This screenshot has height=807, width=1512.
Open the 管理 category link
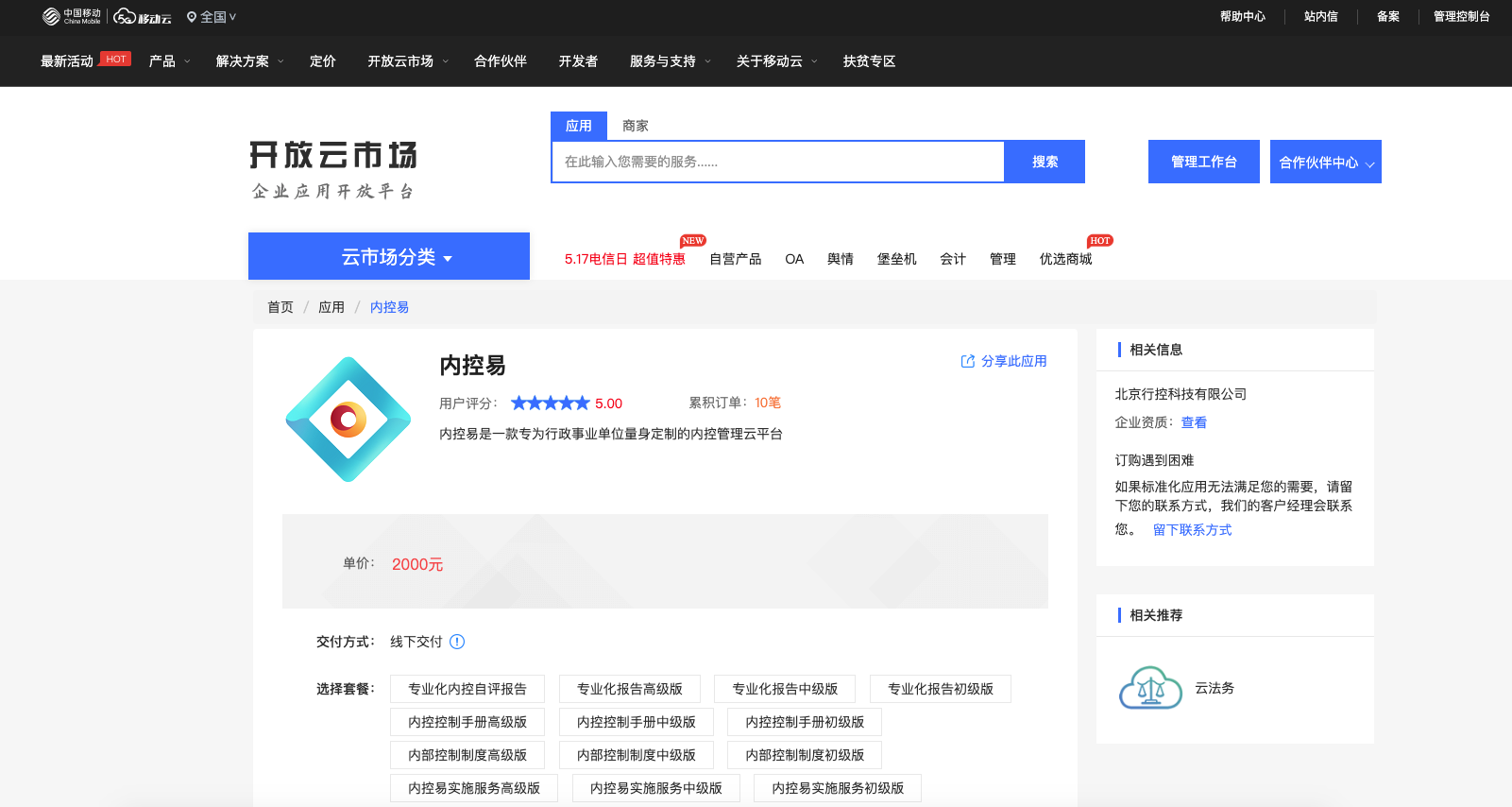click(x=1003, y=259)
